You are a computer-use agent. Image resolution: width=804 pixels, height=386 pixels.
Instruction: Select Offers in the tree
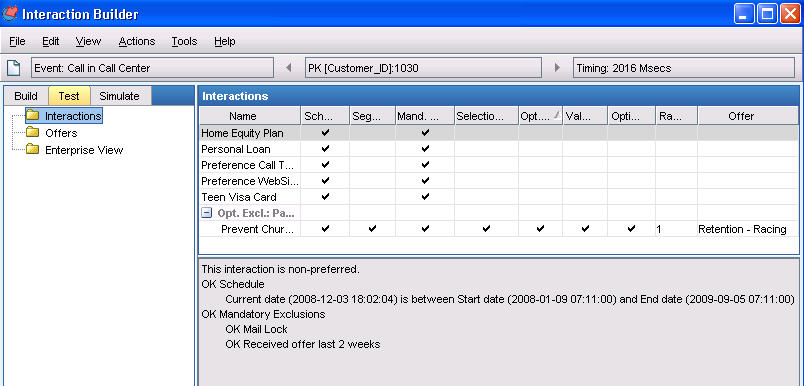pyautogui.click(x=61, y=133)
